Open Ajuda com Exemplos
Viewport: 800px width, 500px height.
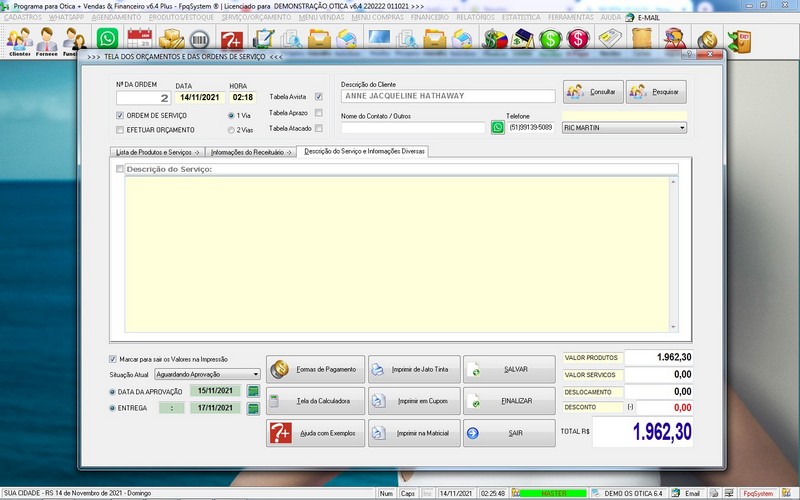click(x=315, y=433)
